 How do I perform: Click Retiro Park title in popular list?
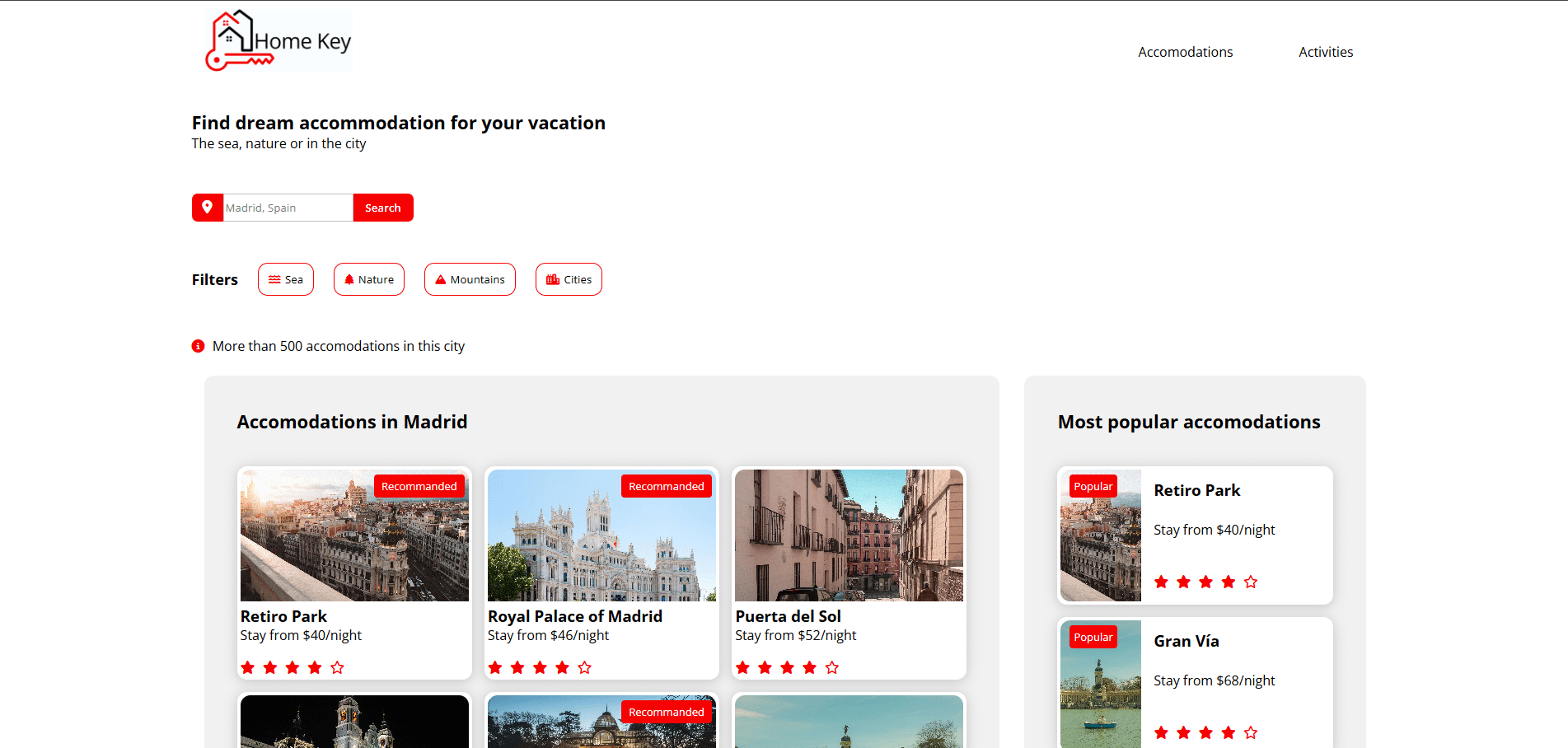pos(1196,490)
